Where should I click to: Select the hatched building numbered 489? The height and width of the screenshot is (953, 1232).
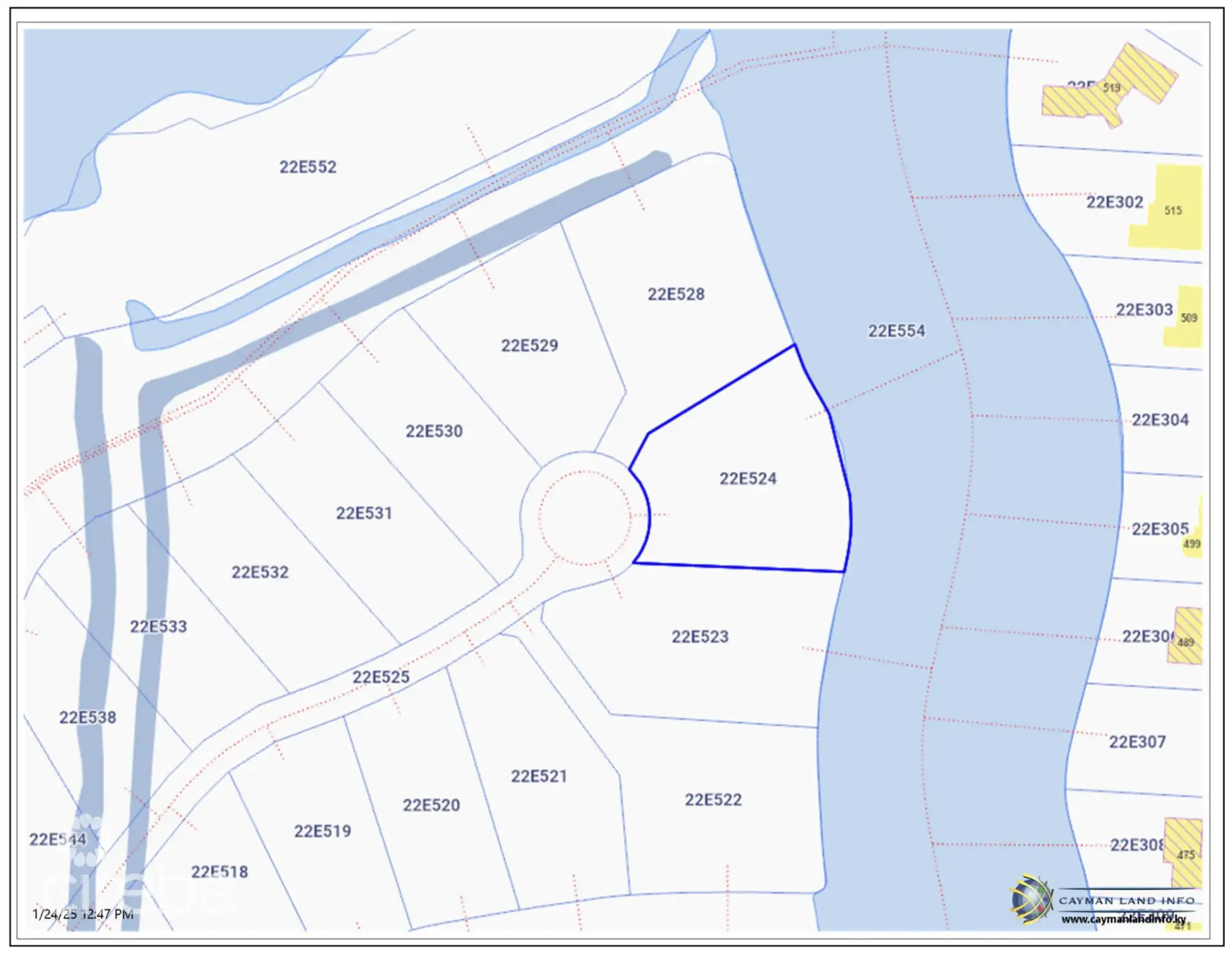click(x=1186, y=636)
